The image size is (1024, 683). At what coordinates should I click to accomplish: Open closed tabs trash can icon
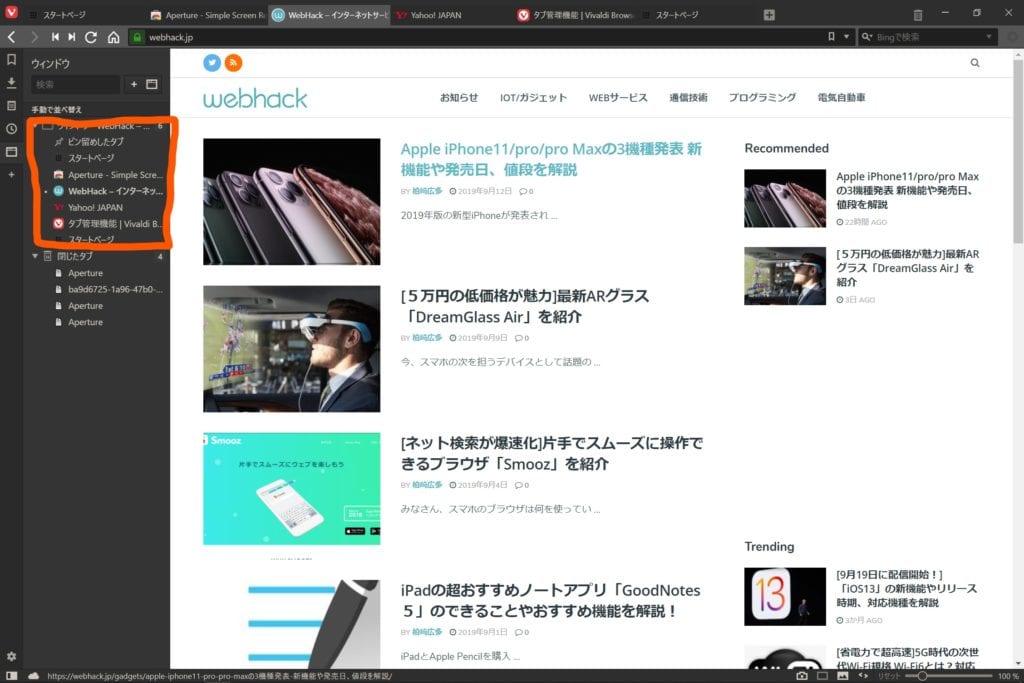click(x=918, y=15)
